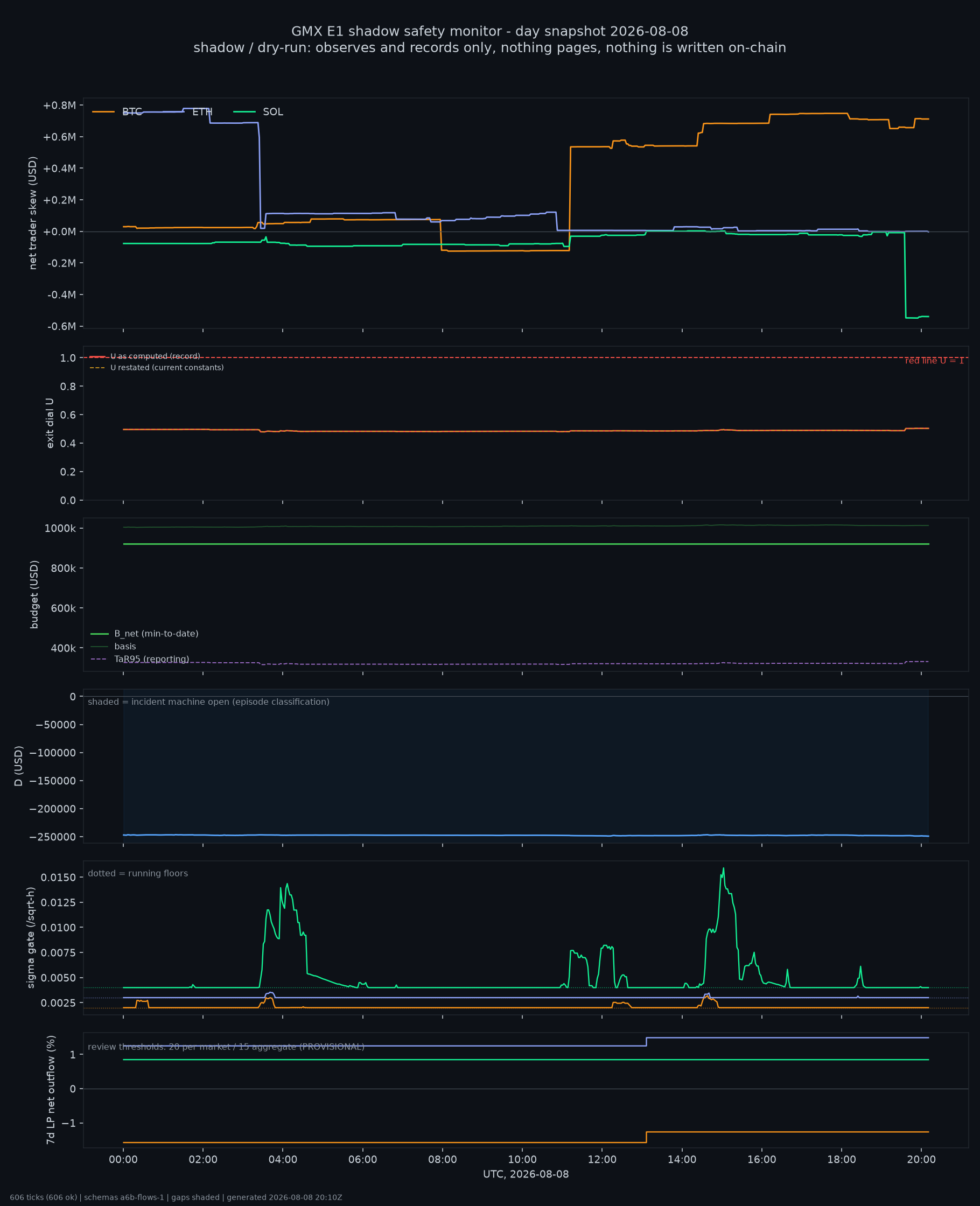Screen dimensions: 980x1206
Task: Click the '1000k' budget axis tick
Action: 60,529
